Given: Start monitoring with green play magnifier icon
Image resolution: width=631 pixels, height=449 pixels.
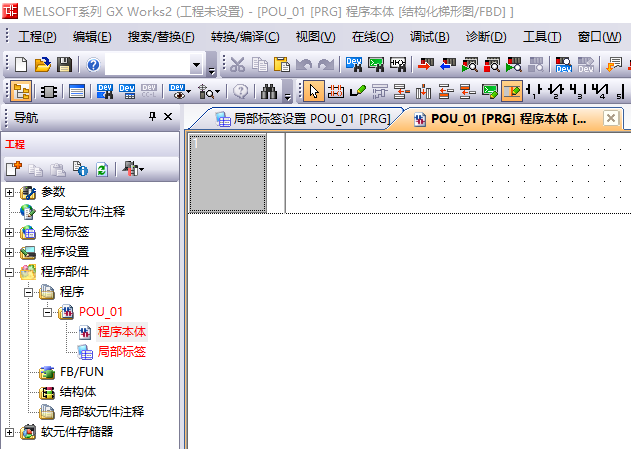Looking at the screenshot, I should tap(470, 64).
